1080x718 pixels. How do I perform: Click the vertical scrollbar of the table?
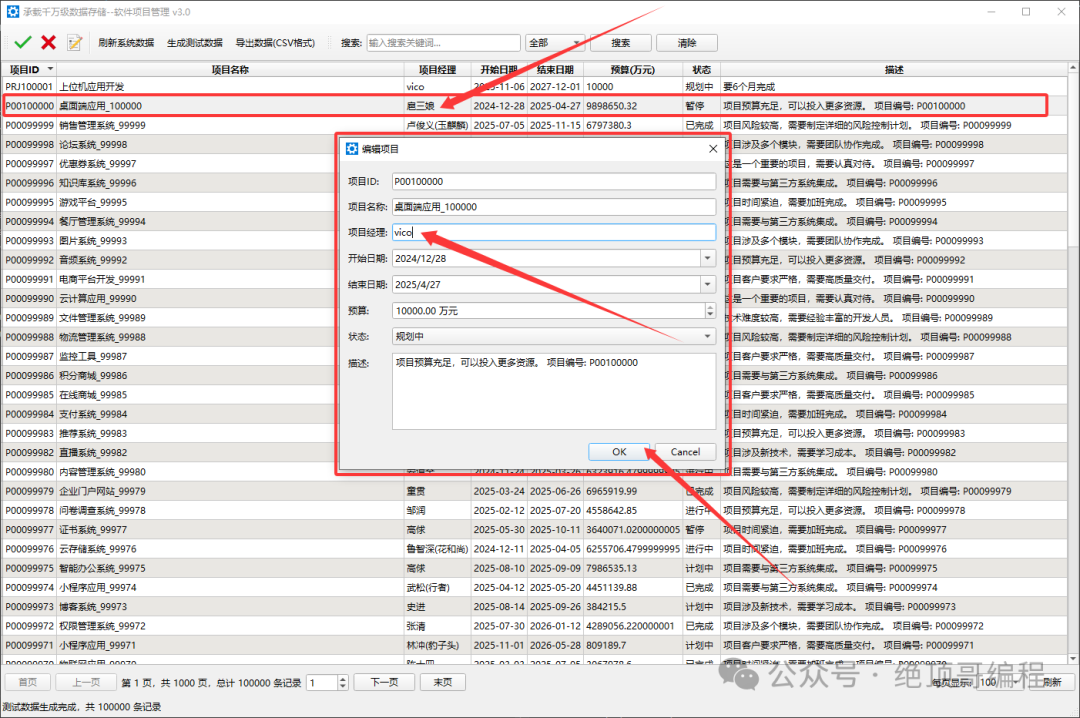1073,363
